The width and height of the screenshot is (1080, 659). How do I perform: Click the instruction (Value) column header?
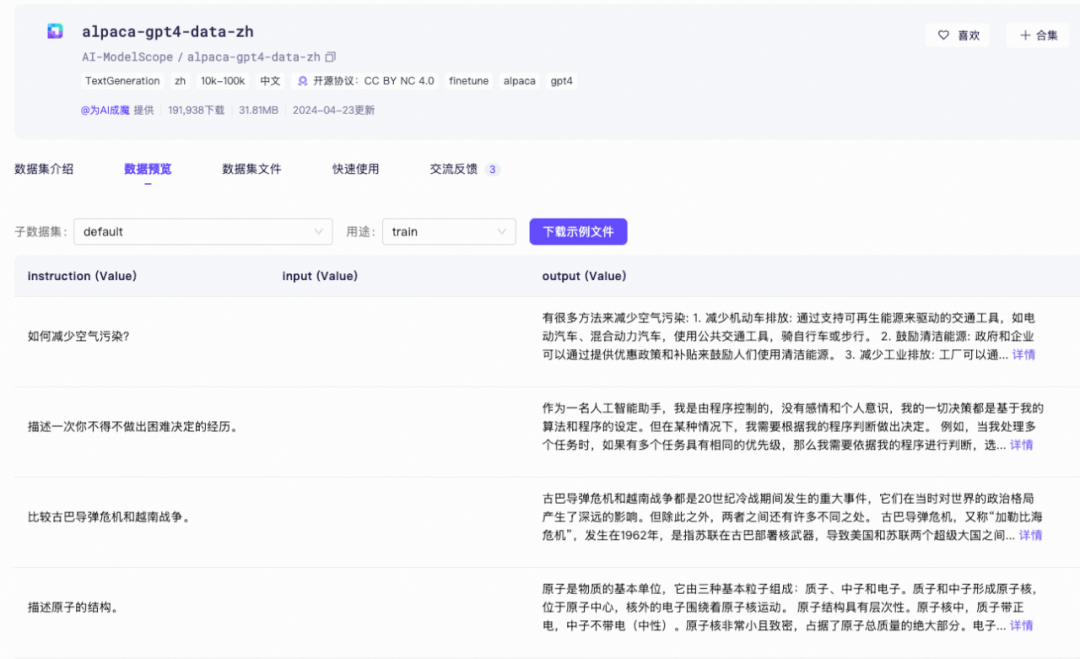pos(82,276)
